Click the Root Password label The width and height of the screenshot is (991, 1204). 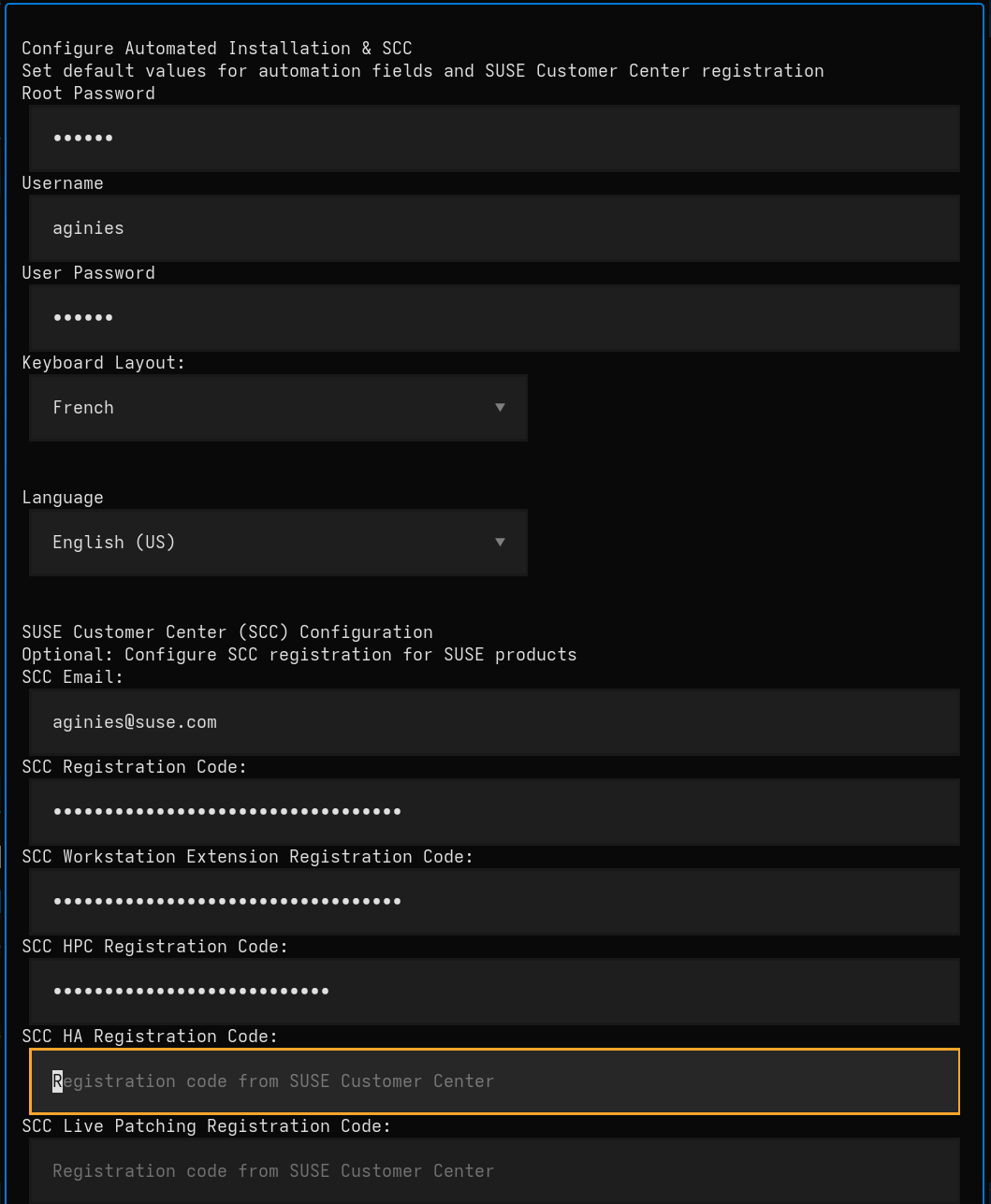88,93
